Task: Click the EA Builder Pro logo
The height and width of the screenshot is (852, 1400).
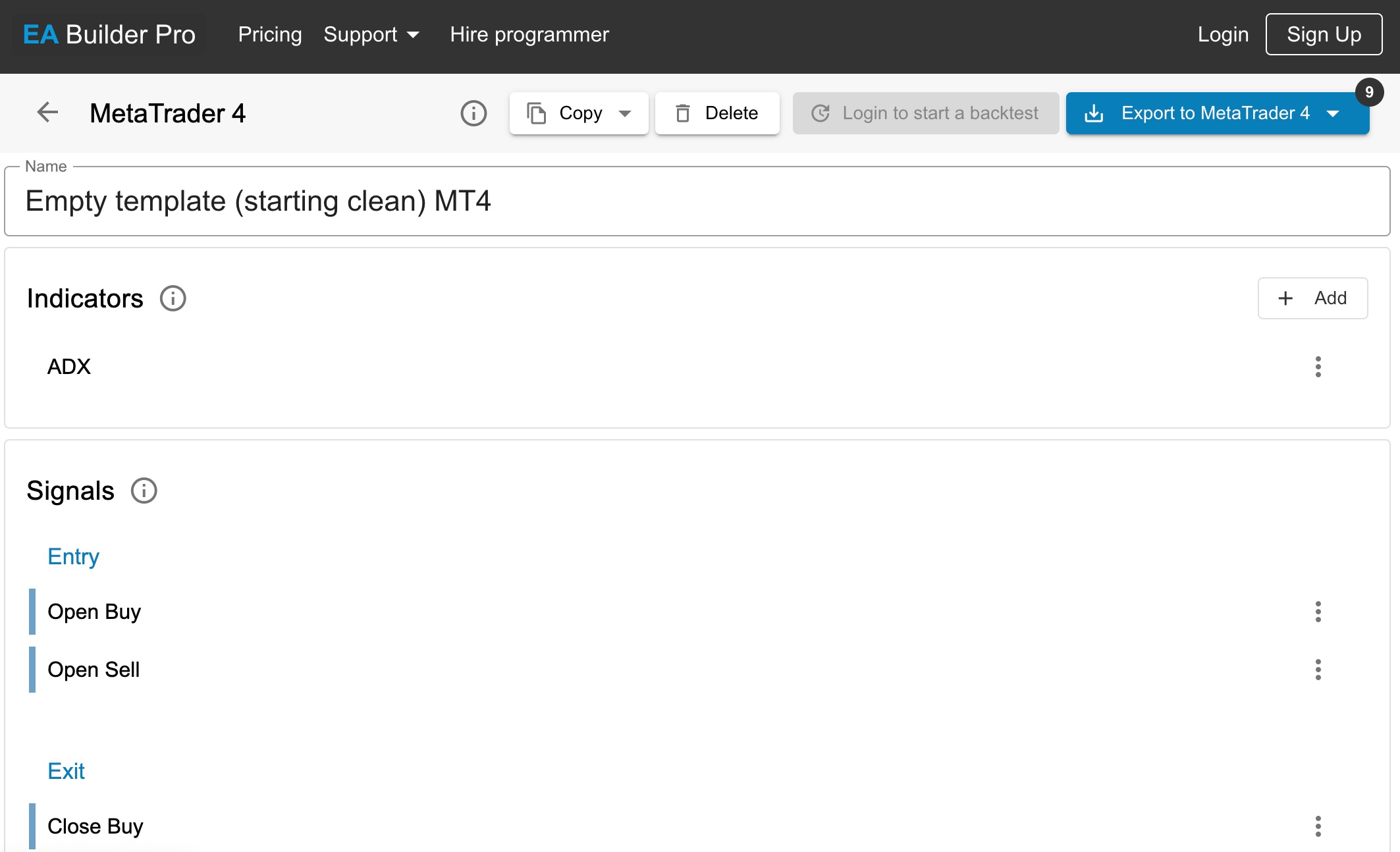Action: (x=109, y=34)
